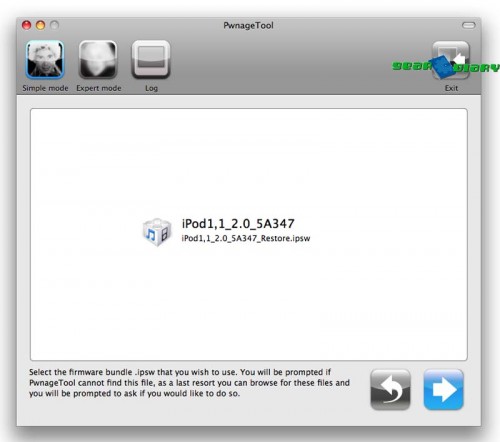Open the Log view icon
The image size is (500, 442).
coord(151,60)
